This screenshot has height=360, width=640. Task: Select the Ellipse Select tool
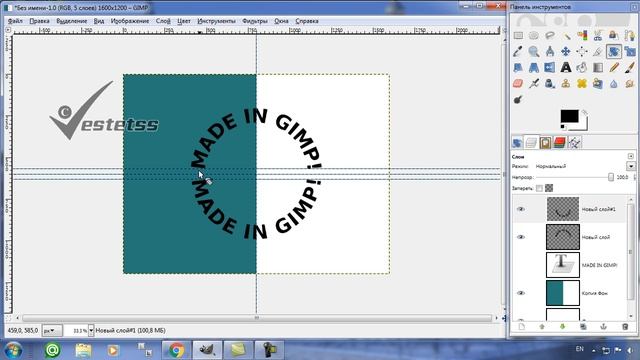pyautogui.click(x=534, y=36)
